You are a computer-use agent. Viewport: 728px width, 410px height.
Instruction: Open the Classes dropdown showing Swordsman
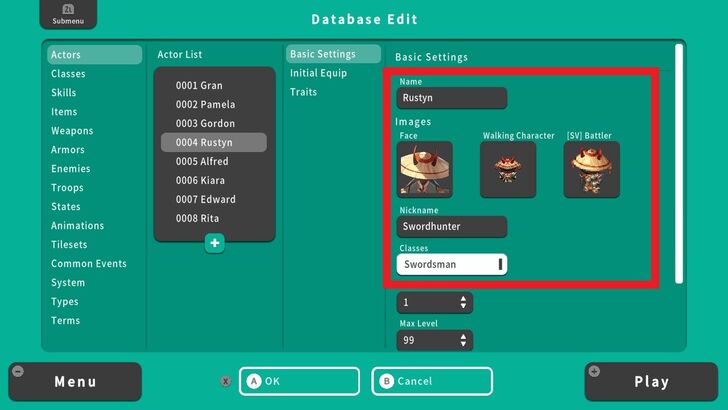451,264
